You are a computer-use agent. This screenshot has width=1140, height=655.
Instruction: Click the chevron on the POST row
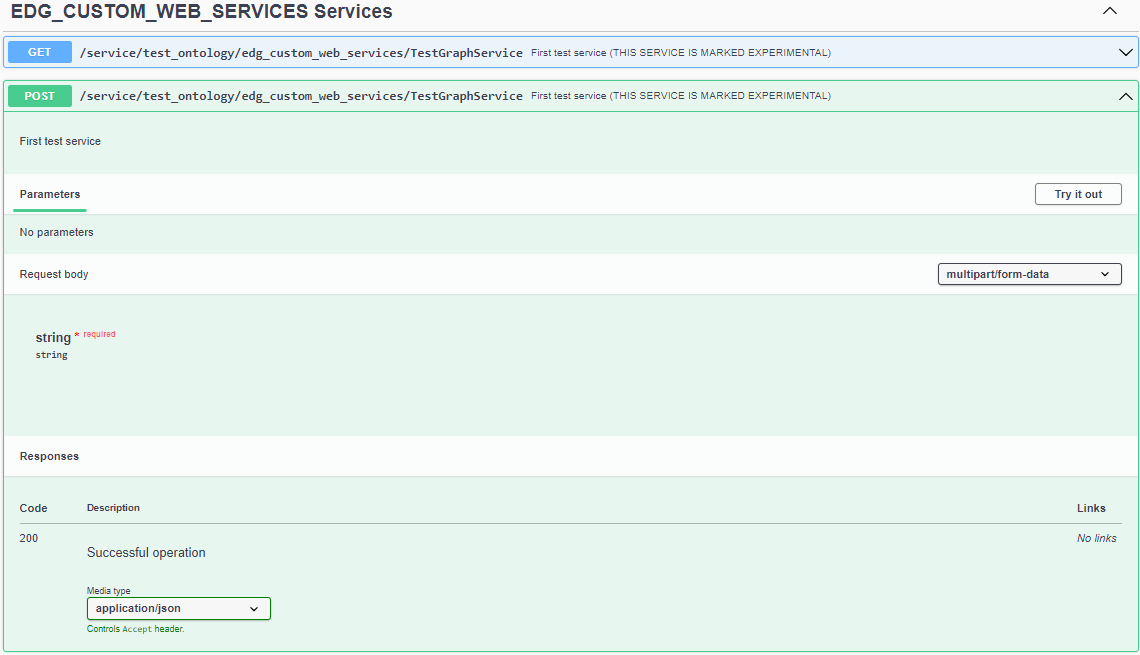[1124, 96]
